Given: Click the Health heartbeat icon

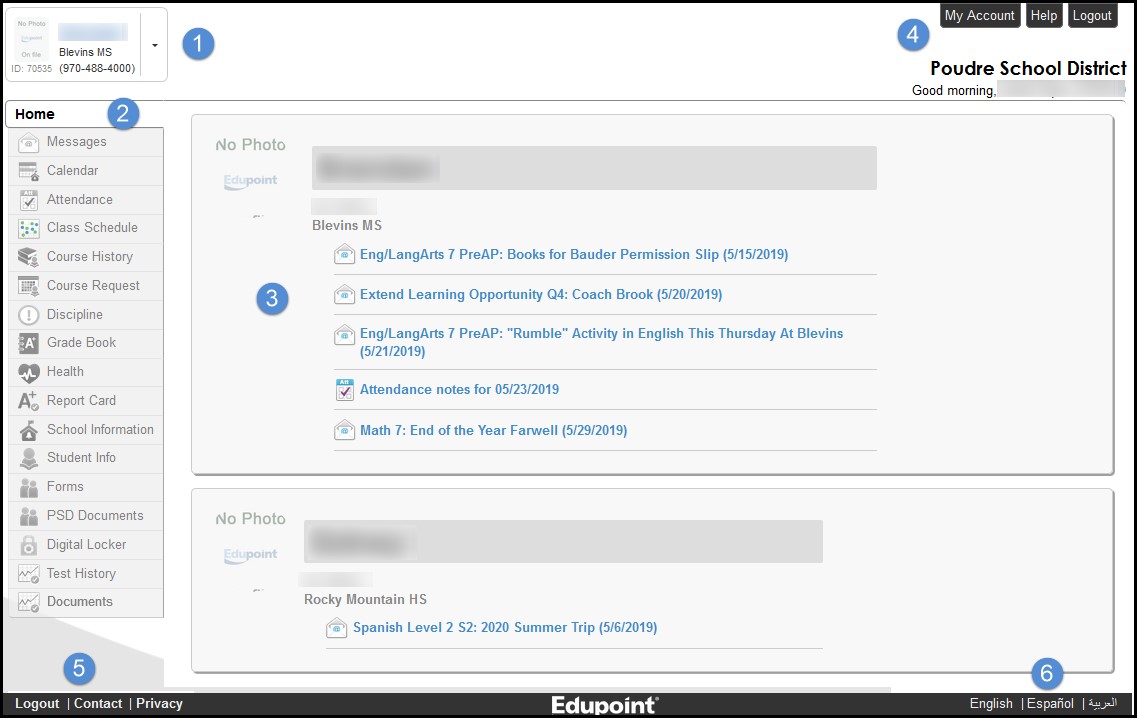Looking at the screenshot, I should [28, 372].
